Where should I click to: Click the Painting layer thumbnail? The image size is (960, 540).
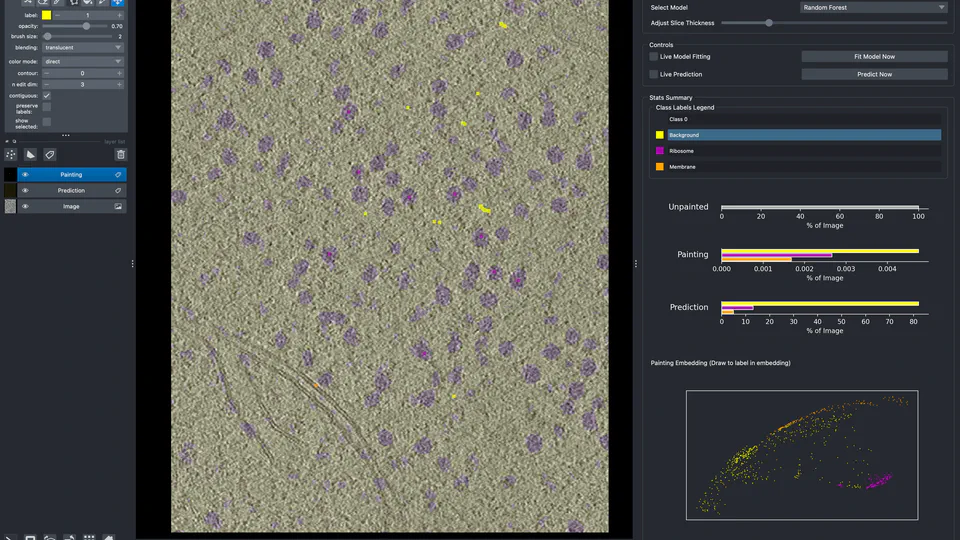(x=10, y=174)
